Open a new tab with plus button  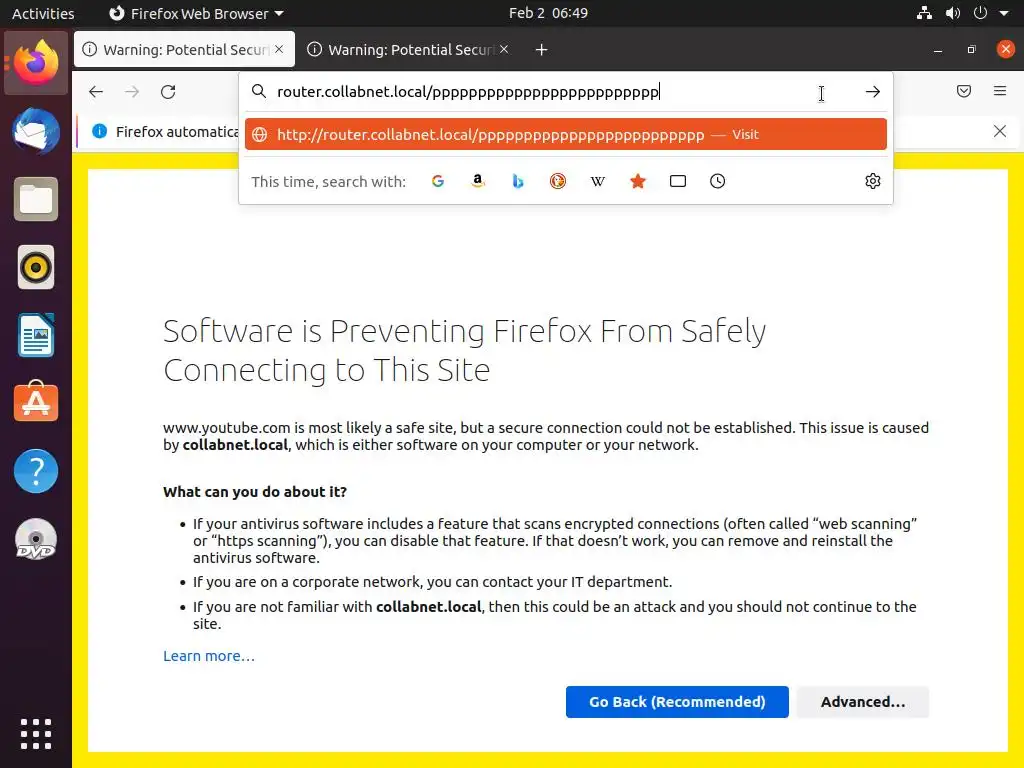click(541, 50)
